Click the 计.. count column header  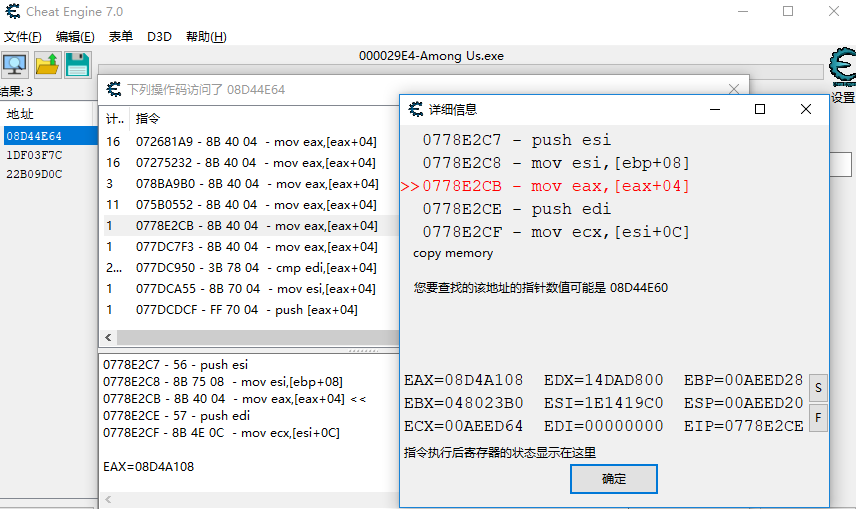[x=115, y=119]
